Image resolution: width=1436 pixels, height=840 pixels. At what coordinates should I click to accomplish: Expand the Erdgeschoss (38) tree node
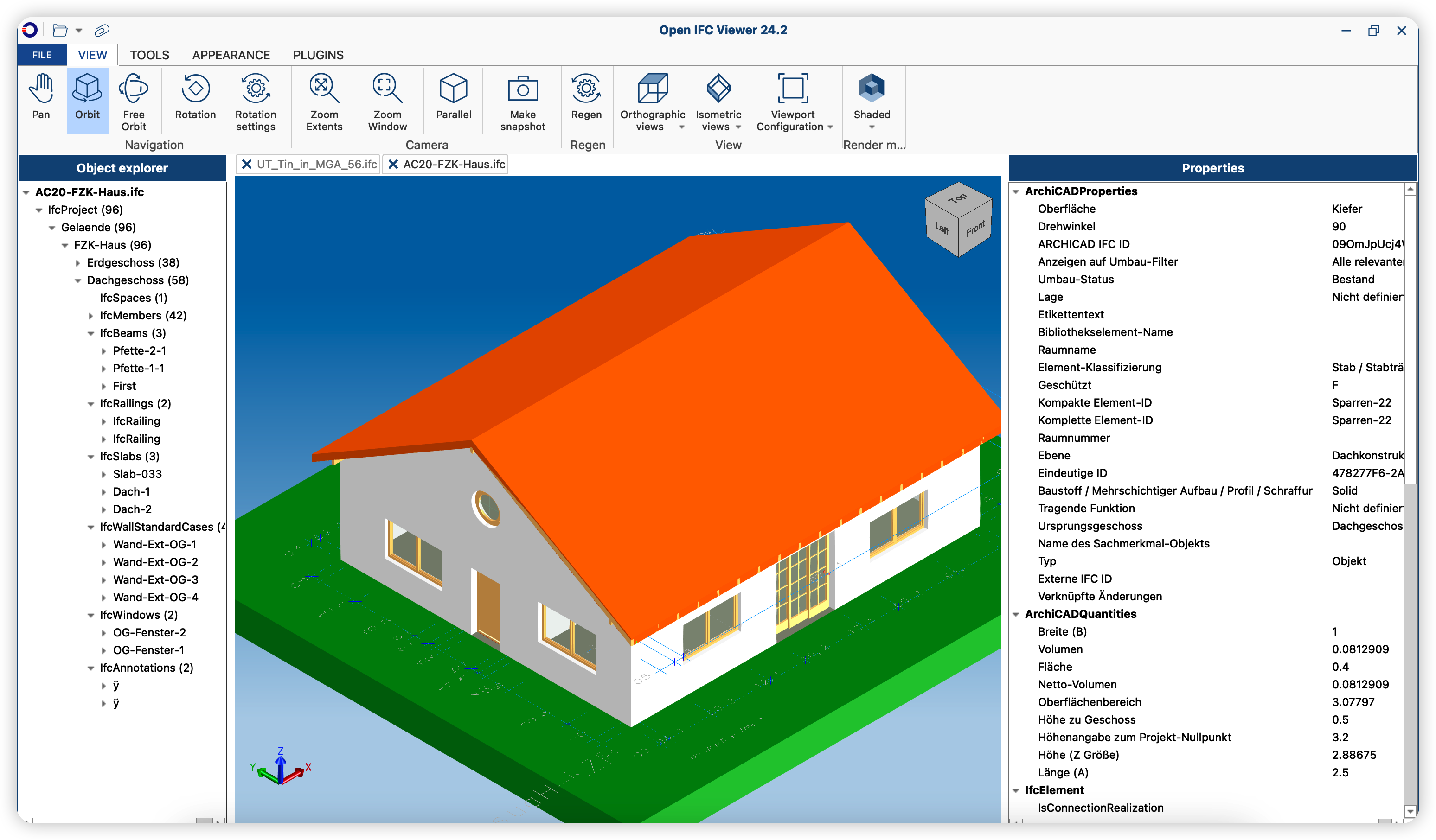tap(78, 263)
